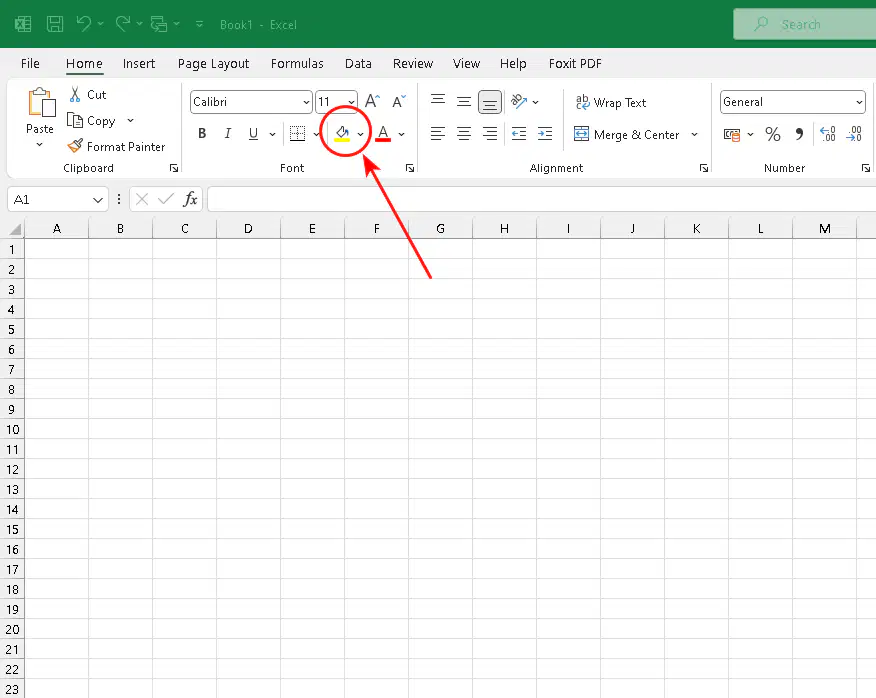Apply the yellow Fill Color bucket
The height and width of the screenshot is (698, 876).
(342, 134)
